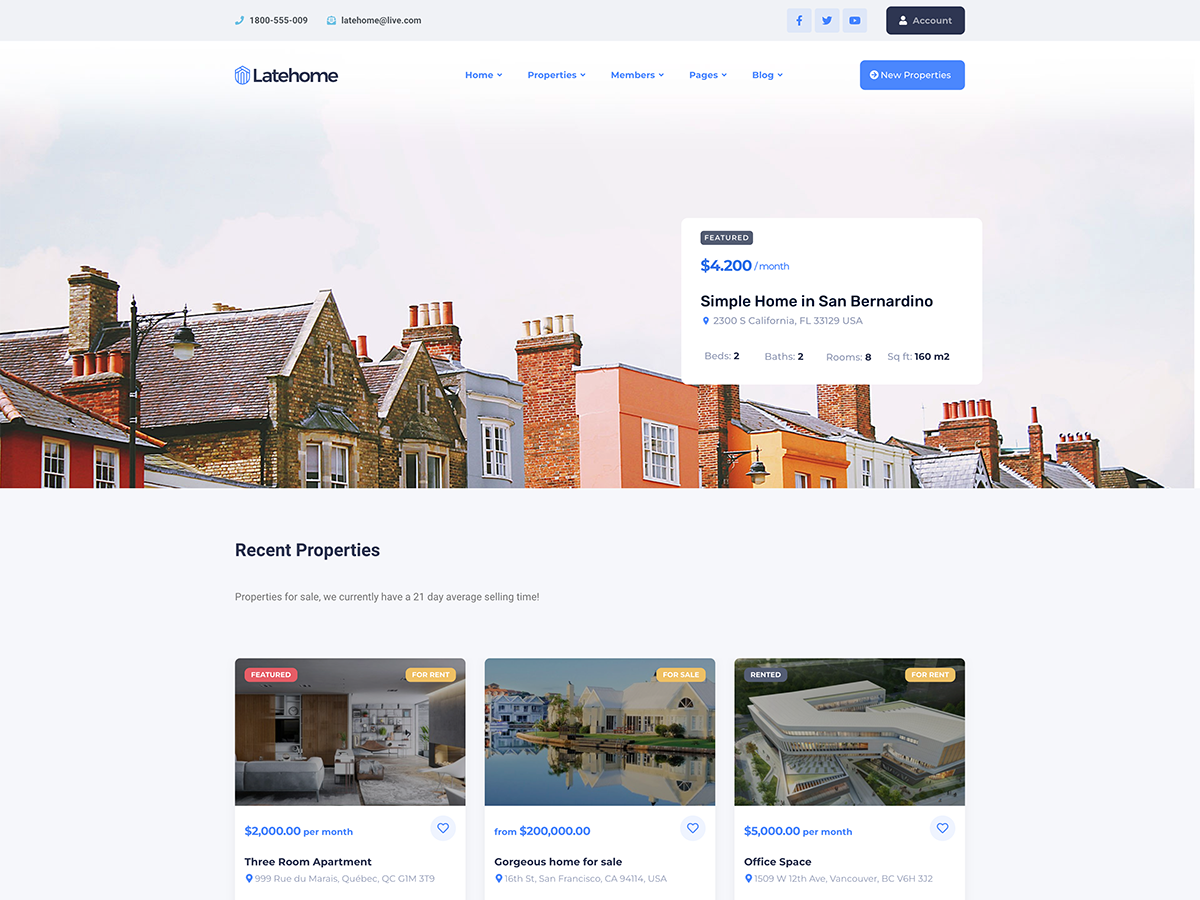
Task: Click the map pin beside 2300 S California
Action: pyautogui.click(x=705, y=321)
